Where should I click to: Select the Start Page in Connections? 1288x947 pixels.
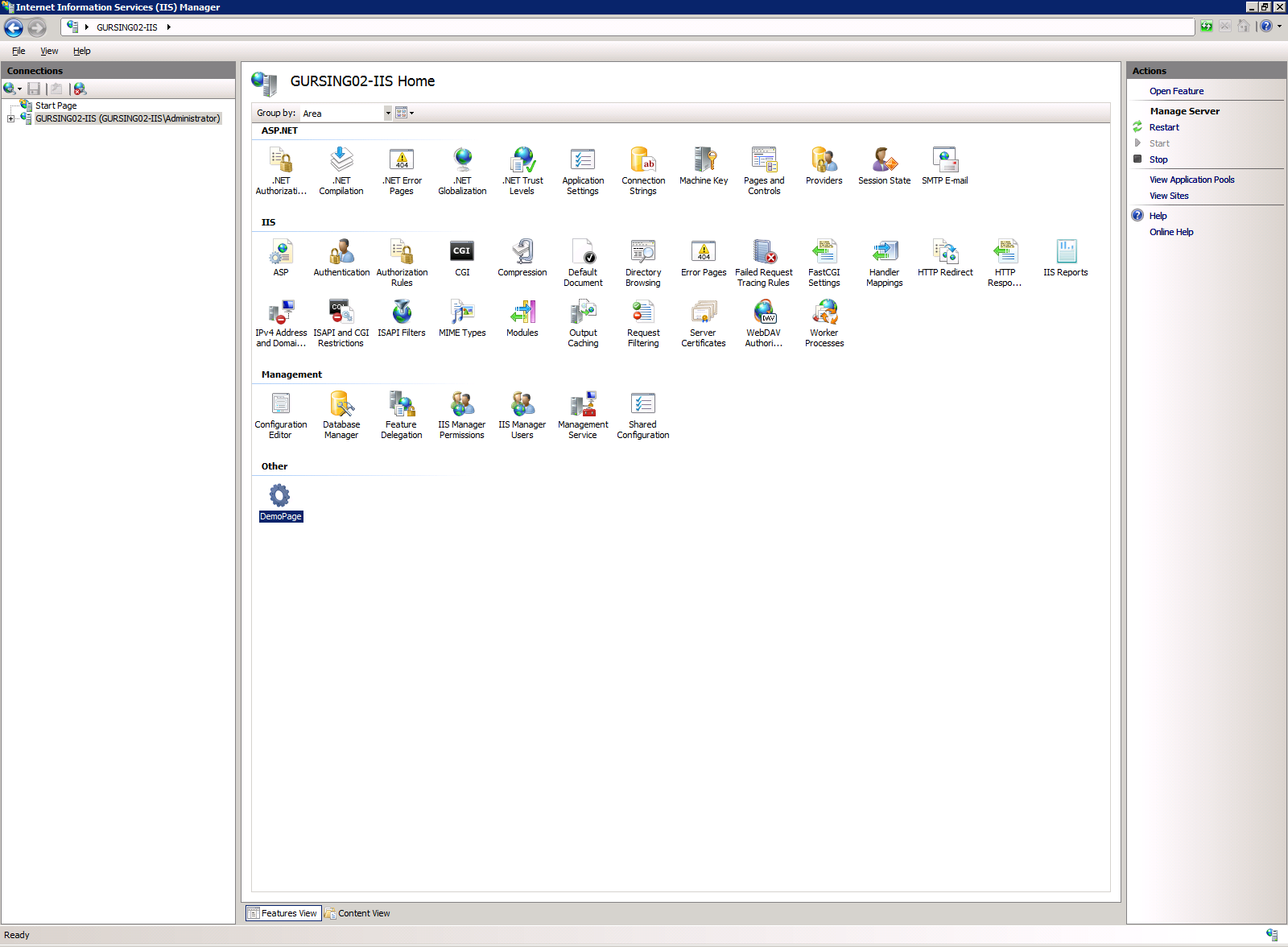(55, 105)
